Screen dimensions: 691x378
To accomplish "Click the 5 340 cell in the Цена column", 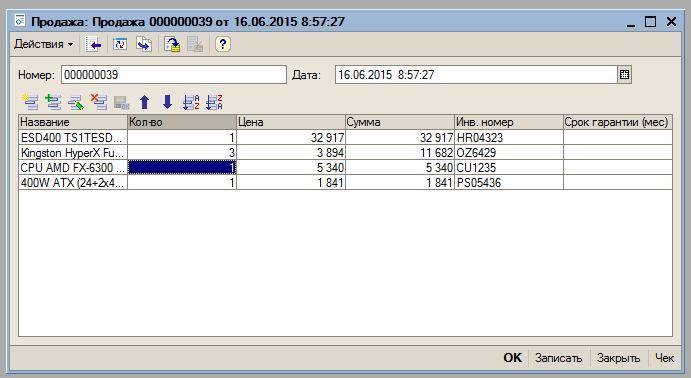I will click(x=291, y=167).
